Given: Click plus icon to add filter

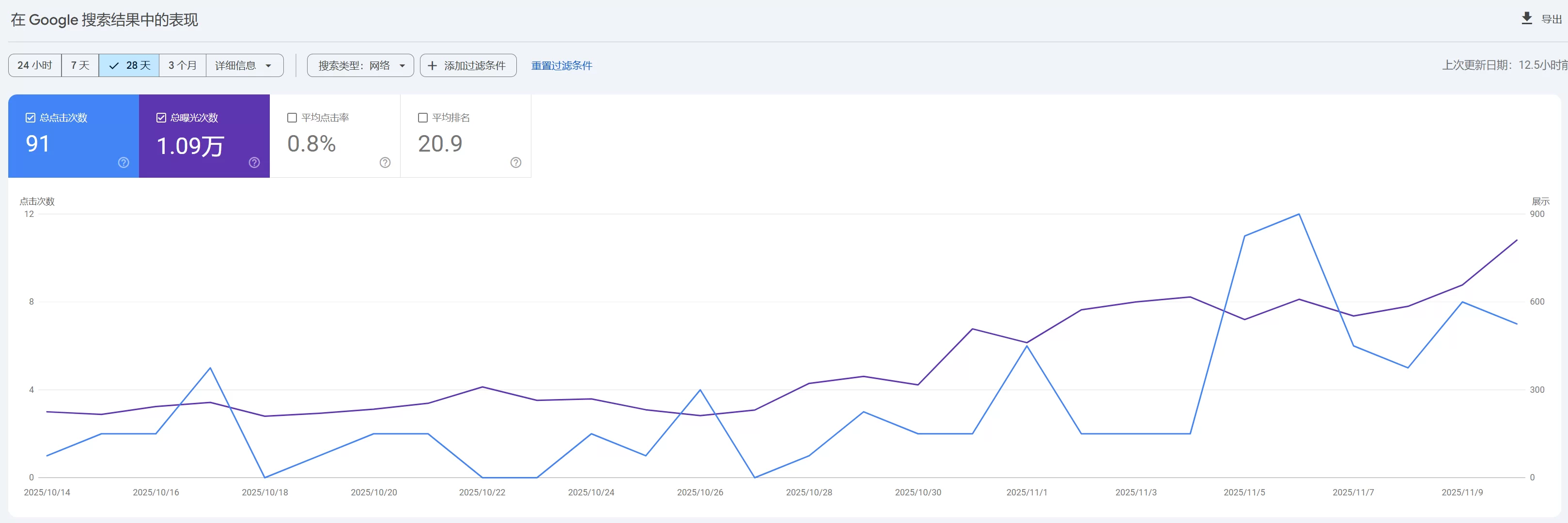Looking at the screenshot, I should pos(432,66).
